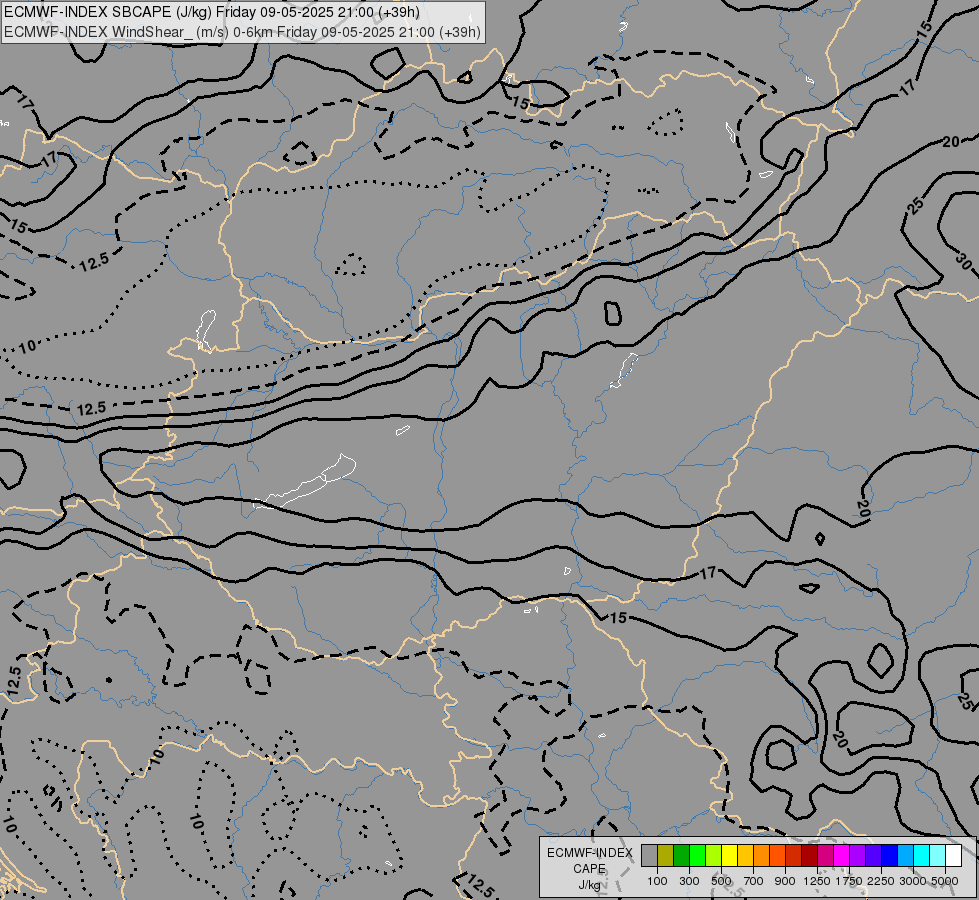979x900 pixels.
Task: Click the SBCAPE title line in the header
Action: point(212,12)
